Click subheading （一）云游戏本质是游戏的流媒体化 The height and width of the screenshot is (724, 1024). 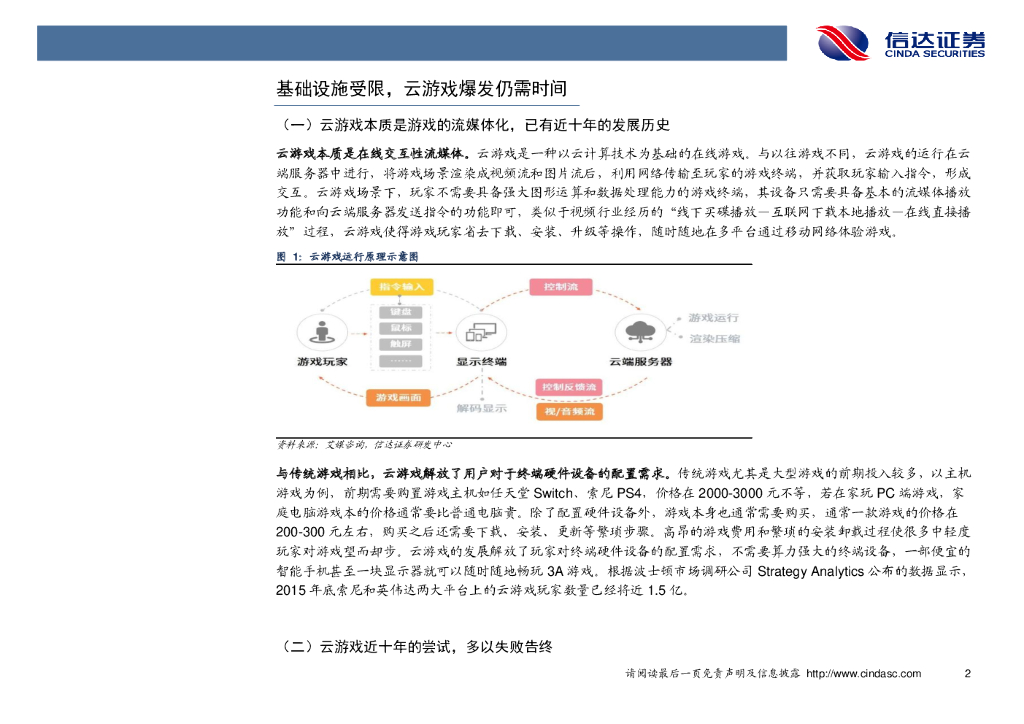pyautogui.click(x=473, y=125)
